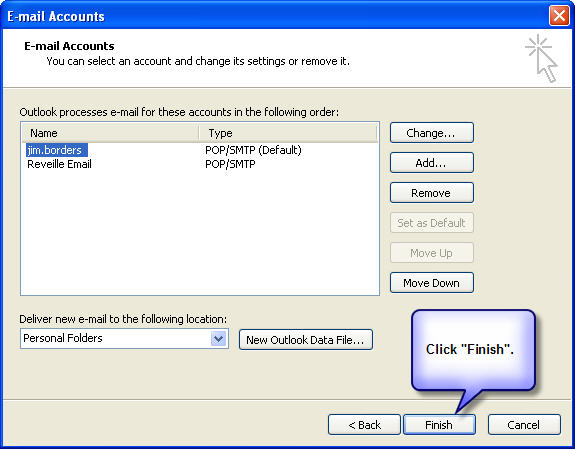Click the Click "Finish" callout bubble
Screen dimensions: 575x449
[473, 350]
